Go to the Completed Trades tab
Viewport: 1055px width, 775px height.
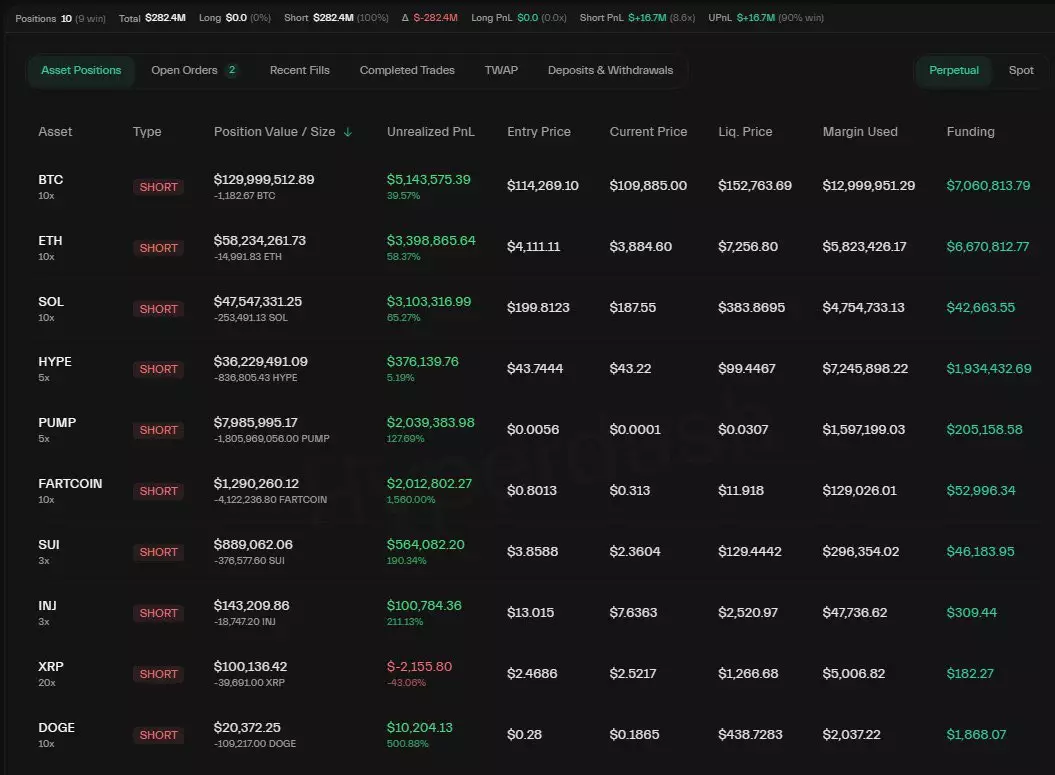point(407,70)
